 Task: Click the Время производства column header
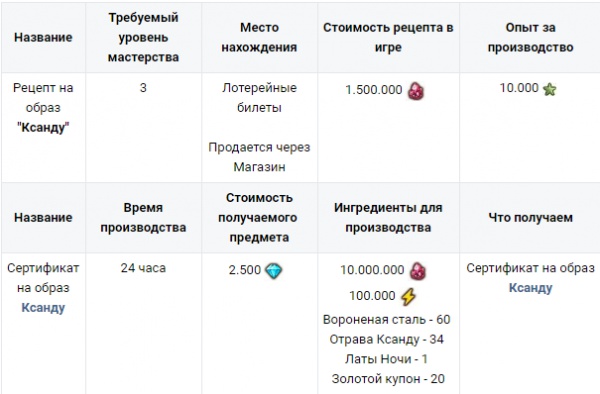click(x=143, y=218)
